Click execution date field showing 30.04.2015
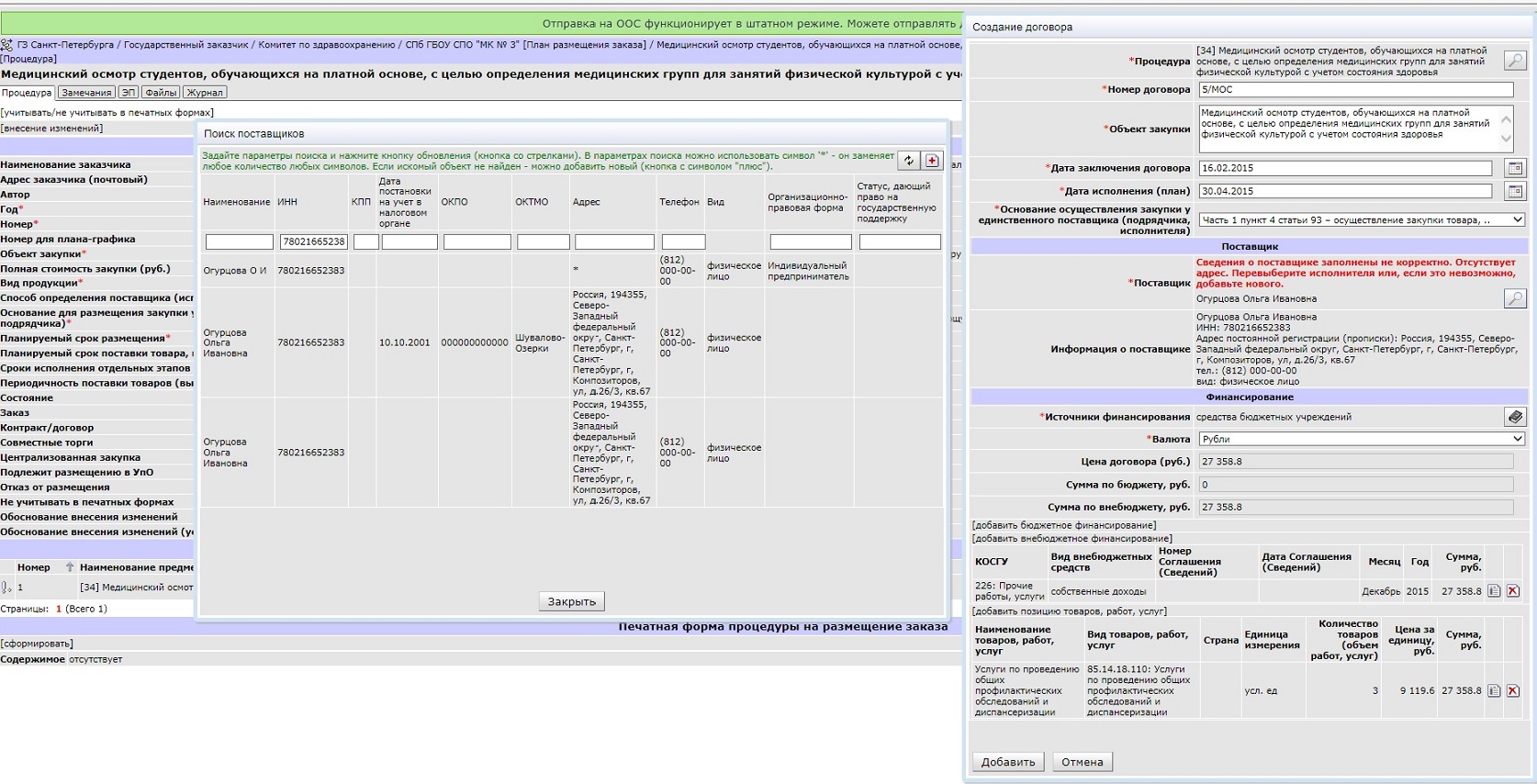 pyautogui.click(x=1345, y=191)
